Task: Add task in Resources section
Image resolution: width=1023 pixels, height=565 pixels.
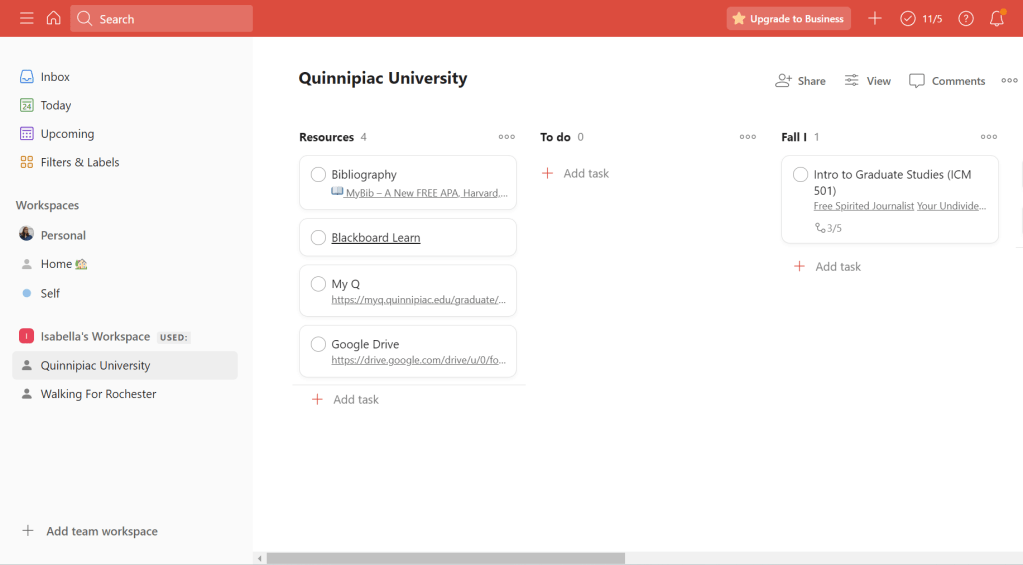Action: tap(346, 399)
